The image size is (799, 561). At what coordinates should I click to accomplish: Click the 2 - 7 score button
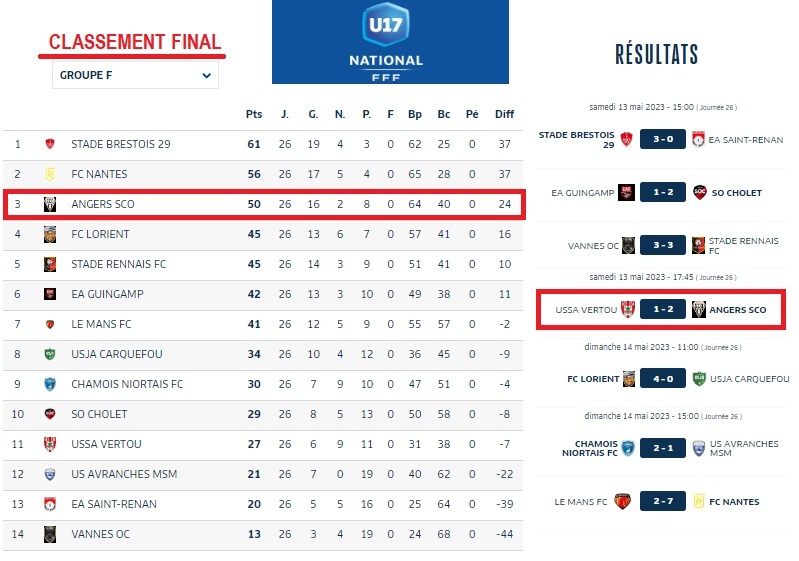click(661, 502)
